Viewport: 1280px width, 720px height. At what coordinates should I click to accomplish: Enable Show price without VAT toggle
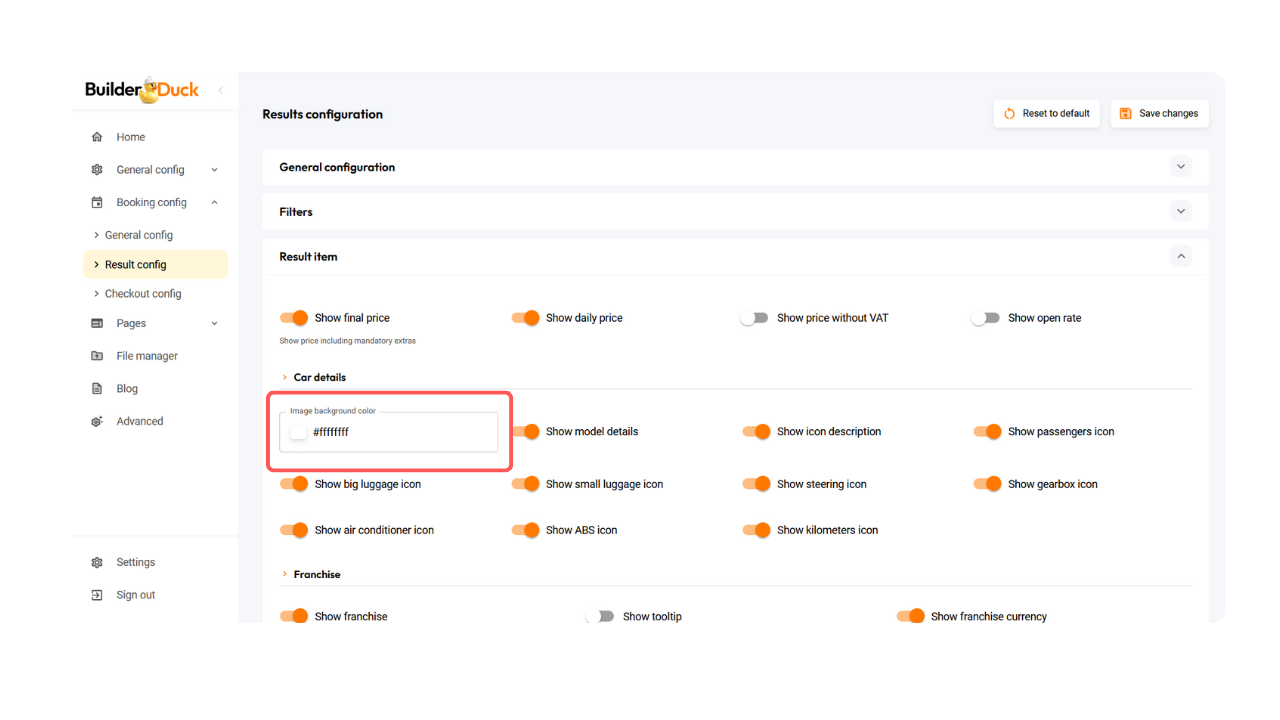pyautogui.click(x=754, y=318)
